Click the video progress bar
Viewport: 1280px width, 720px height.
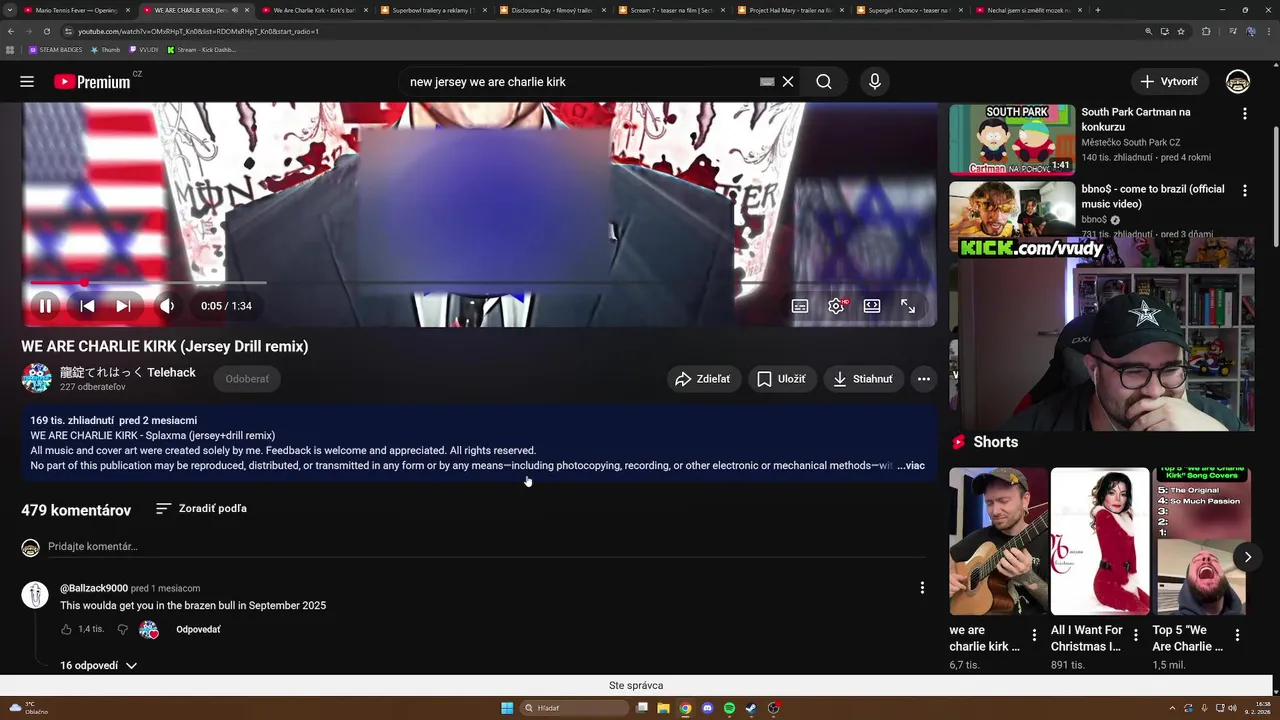point(480,283)
